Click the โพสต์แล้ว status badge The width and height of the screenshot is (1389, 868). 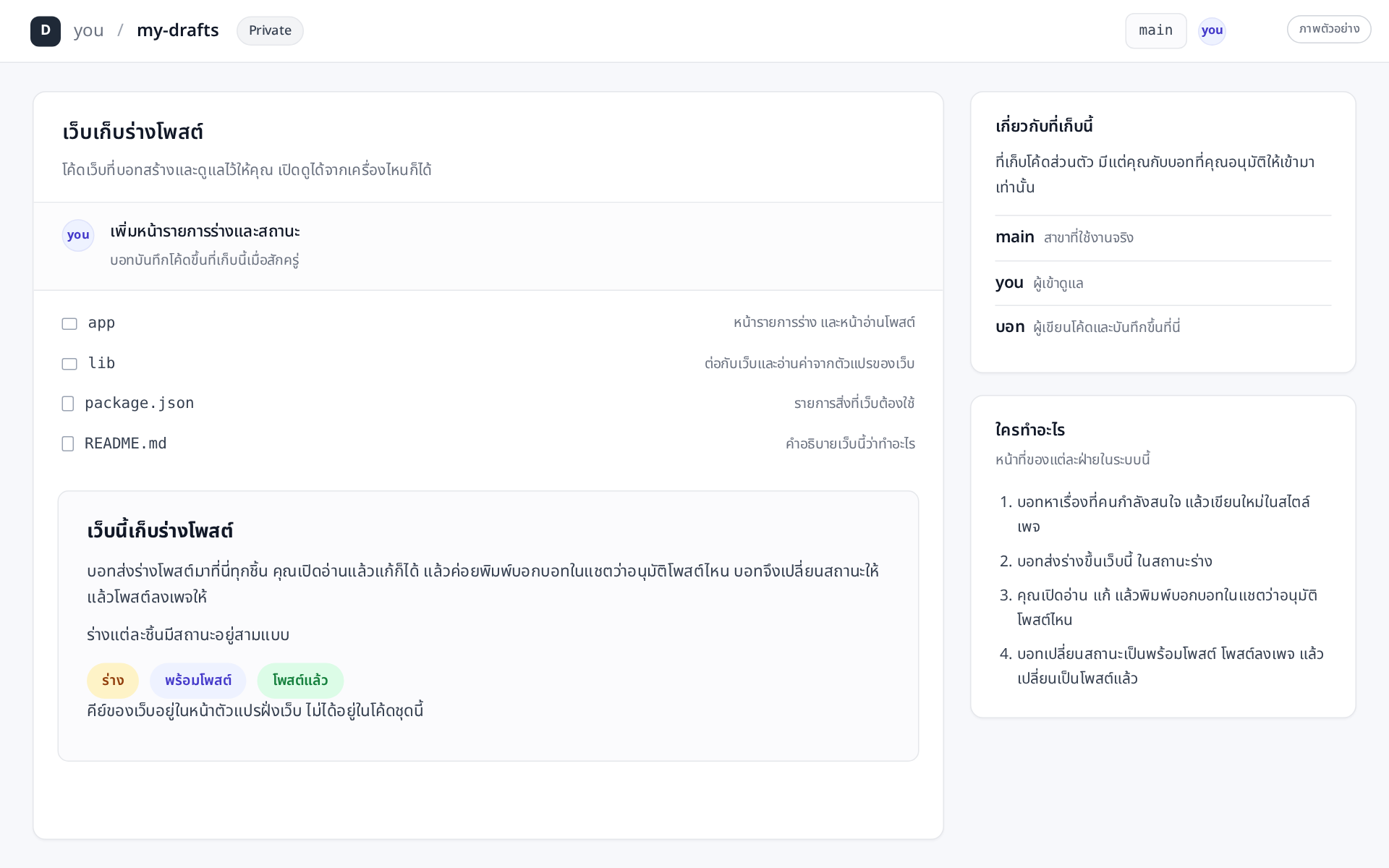click(300, 681)
